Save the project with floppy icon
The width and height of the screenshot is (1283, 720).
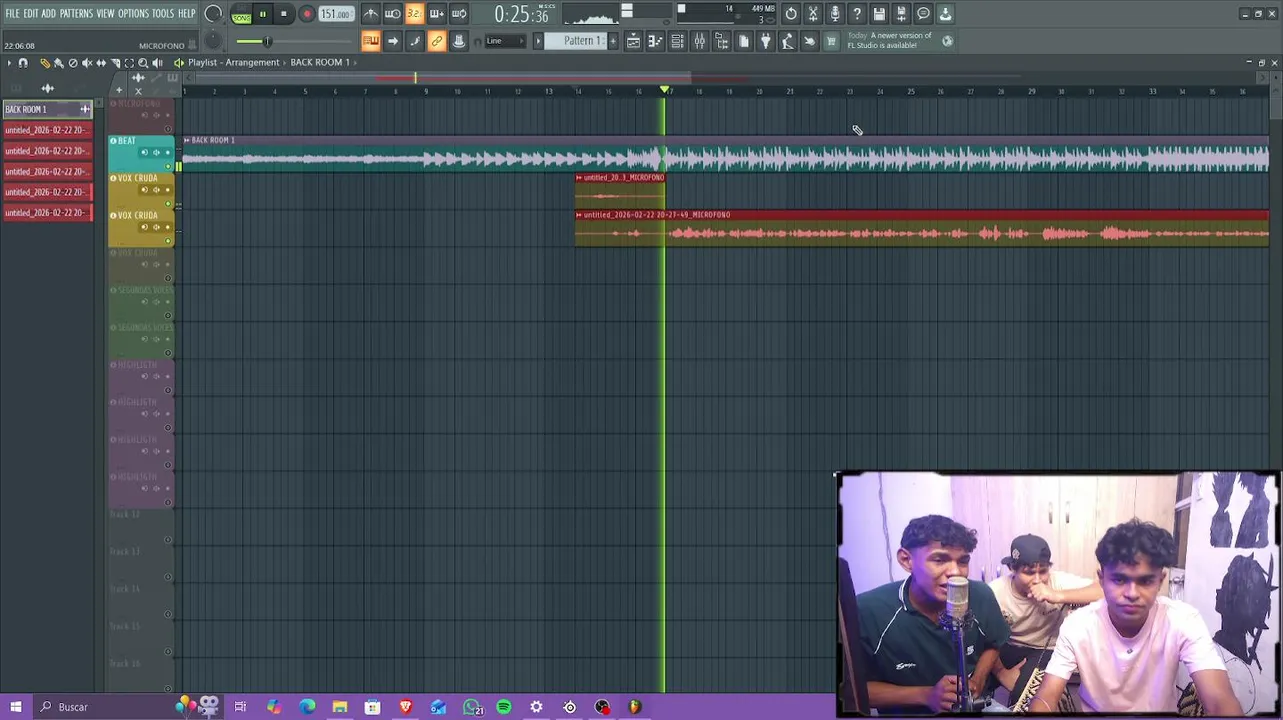(x=879, y=14)
